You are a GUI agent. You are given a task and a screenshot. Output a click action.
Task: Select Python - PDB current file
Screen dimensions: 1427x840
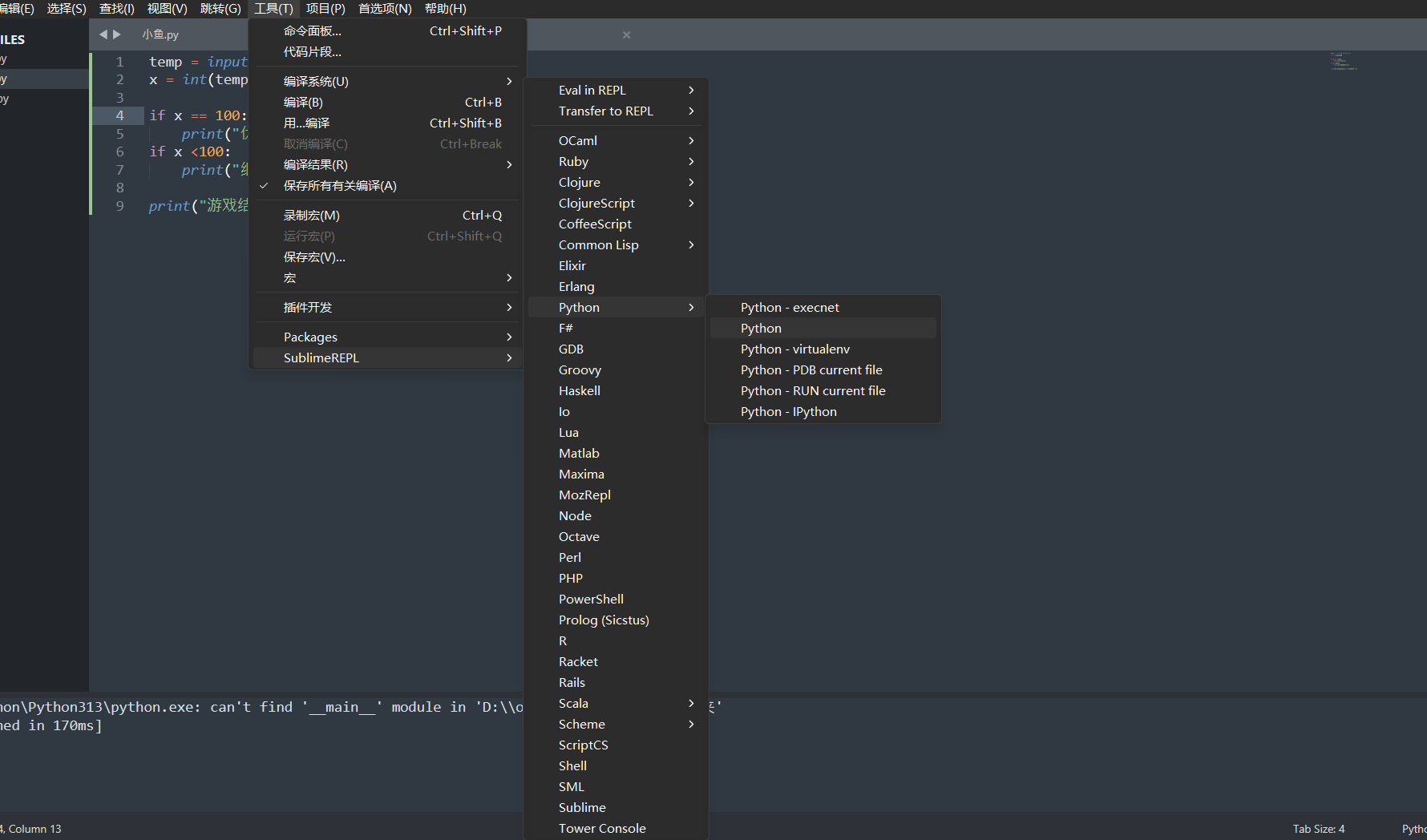point(823,370)
